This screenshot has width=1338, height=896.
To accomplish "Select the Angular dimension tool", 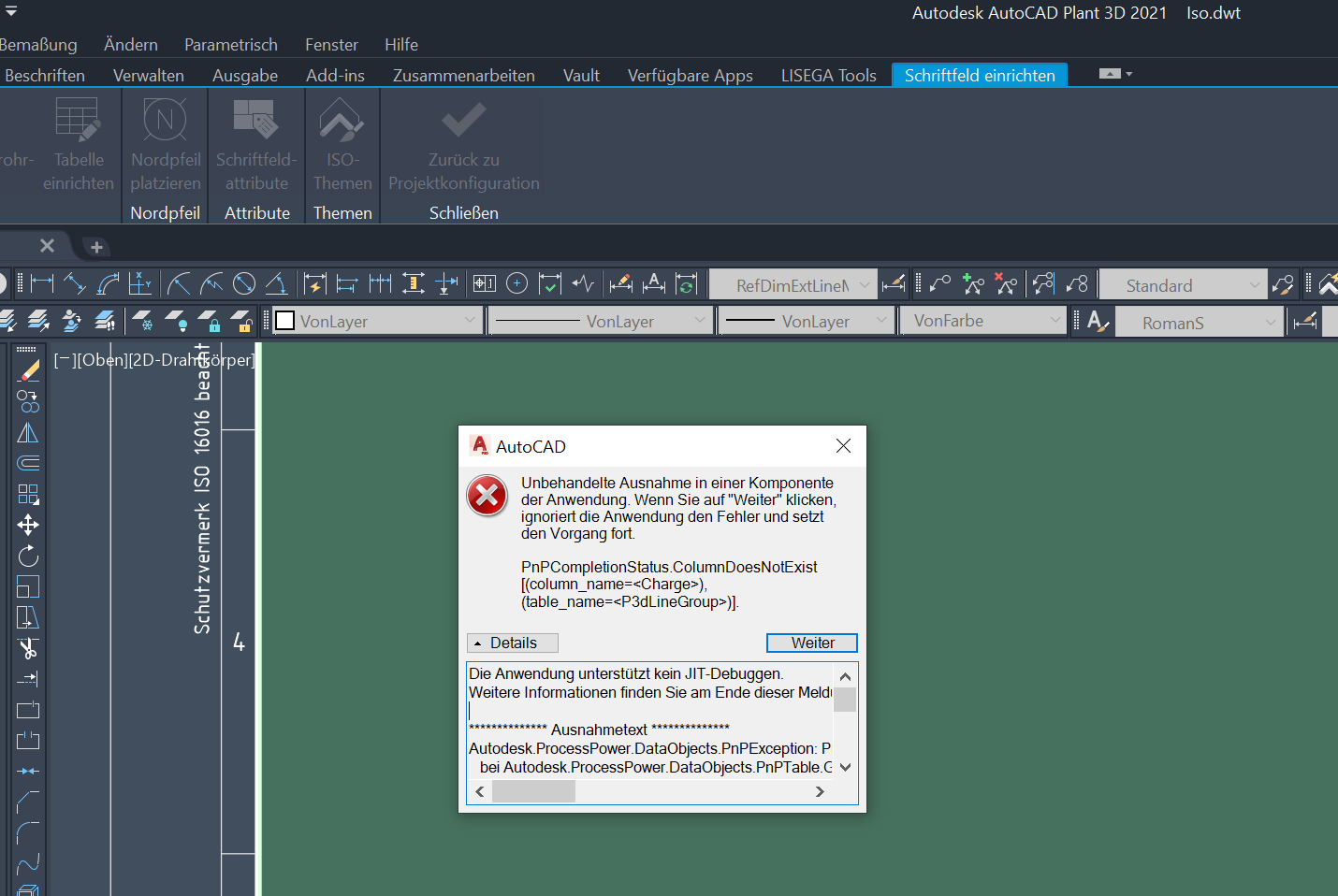I will click(x=277, y=283).
